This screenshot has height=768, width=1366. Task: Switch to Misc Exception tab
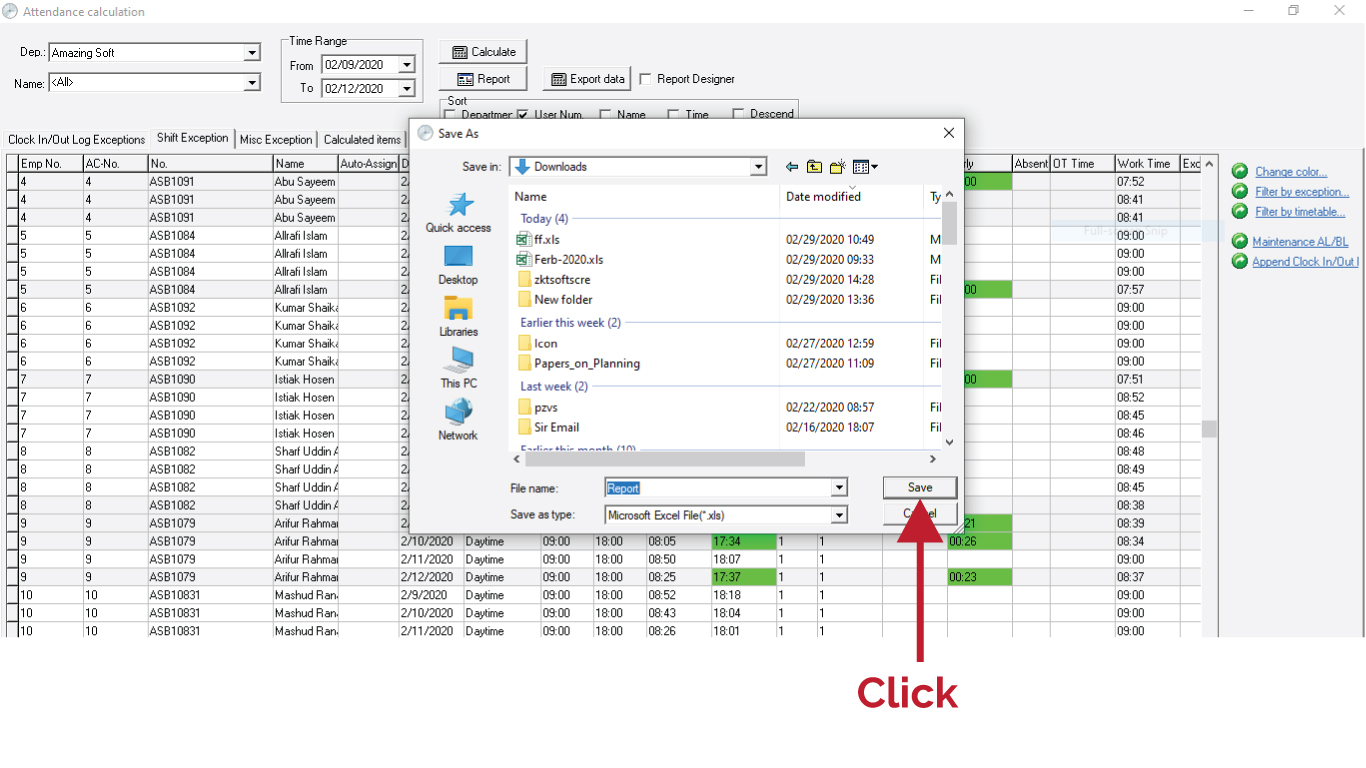coord(276,140)
